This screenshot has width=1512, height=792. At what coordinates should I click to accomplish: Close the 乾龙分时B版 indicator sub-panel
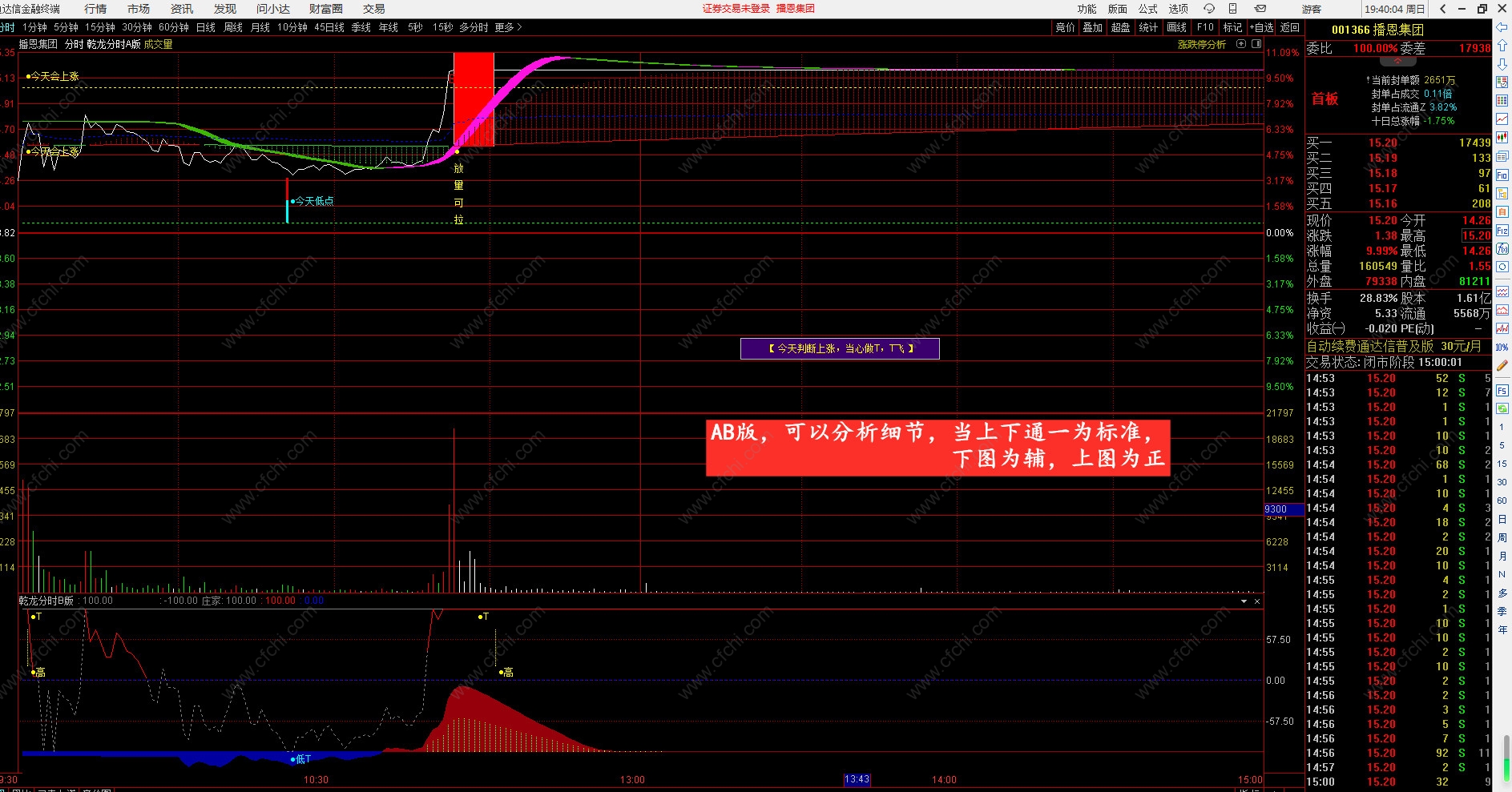pos(1257,601)
